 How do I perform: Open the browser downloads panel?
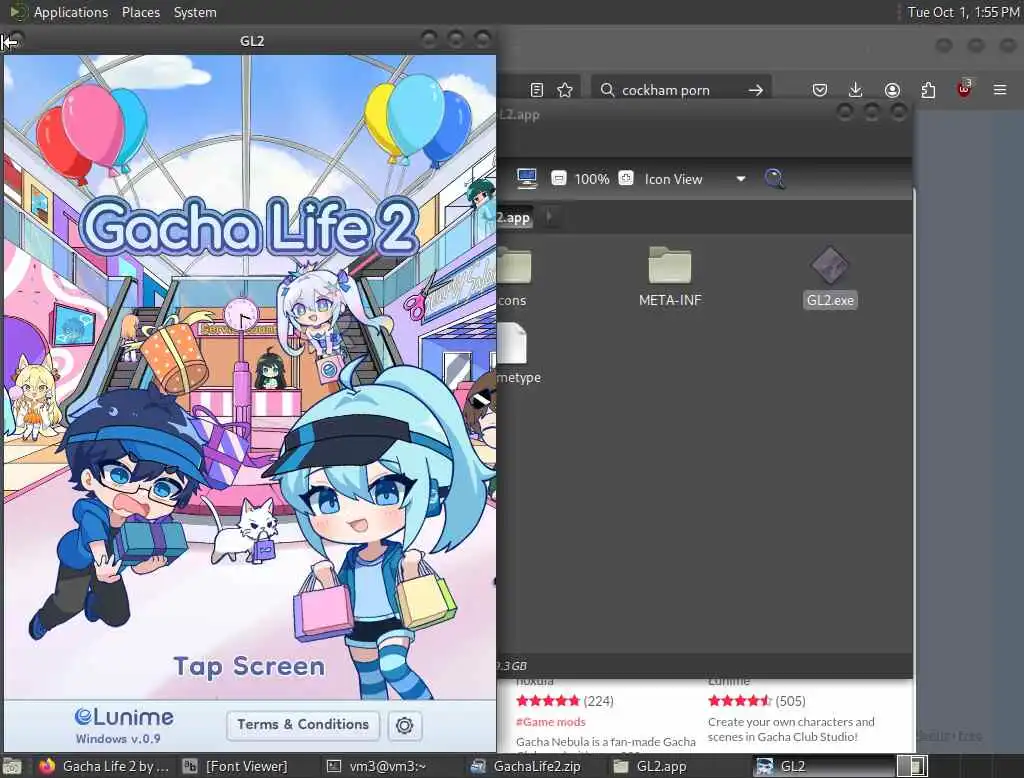coord(856,89)
